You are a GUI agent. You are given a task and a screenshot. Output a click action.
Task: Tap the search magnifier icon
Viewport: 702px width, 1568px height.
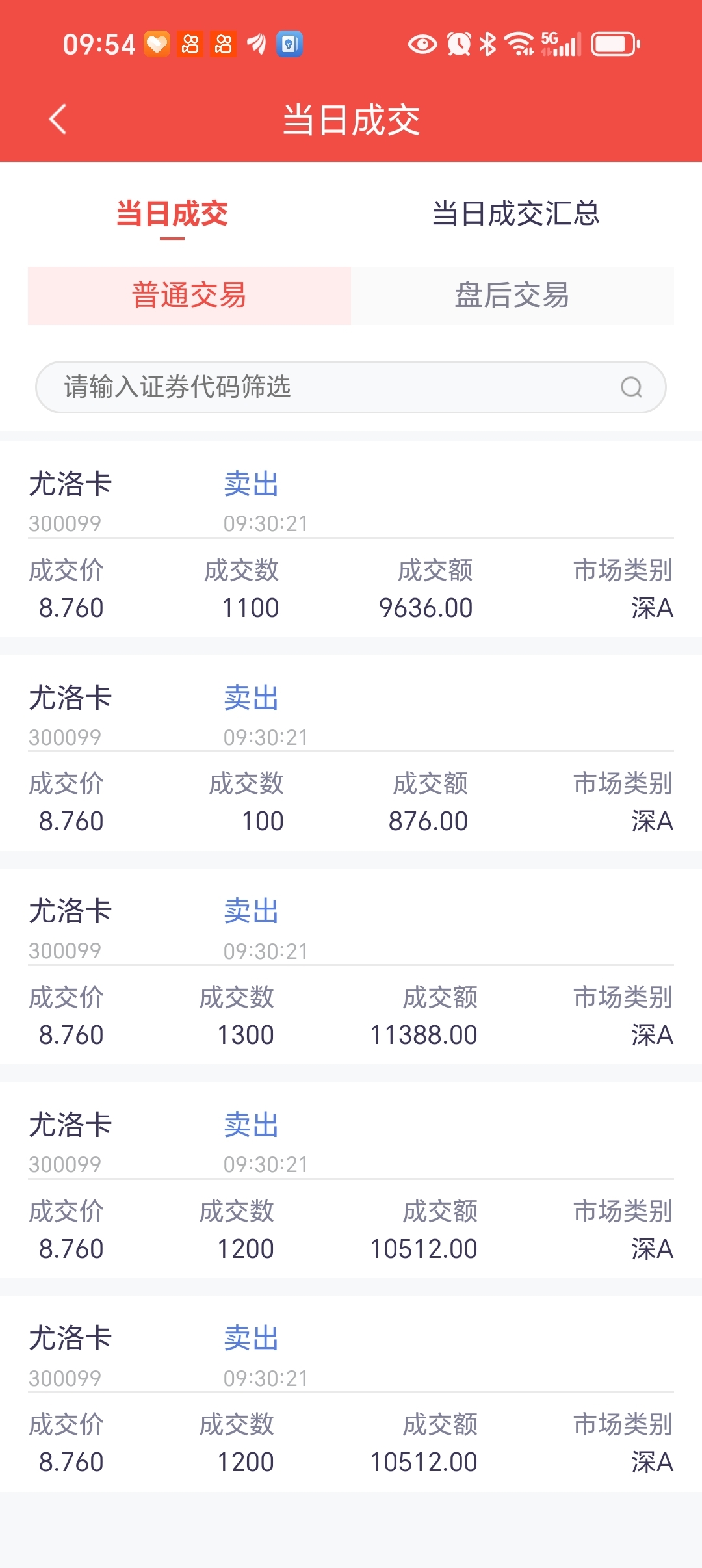(x=631, y=387)
